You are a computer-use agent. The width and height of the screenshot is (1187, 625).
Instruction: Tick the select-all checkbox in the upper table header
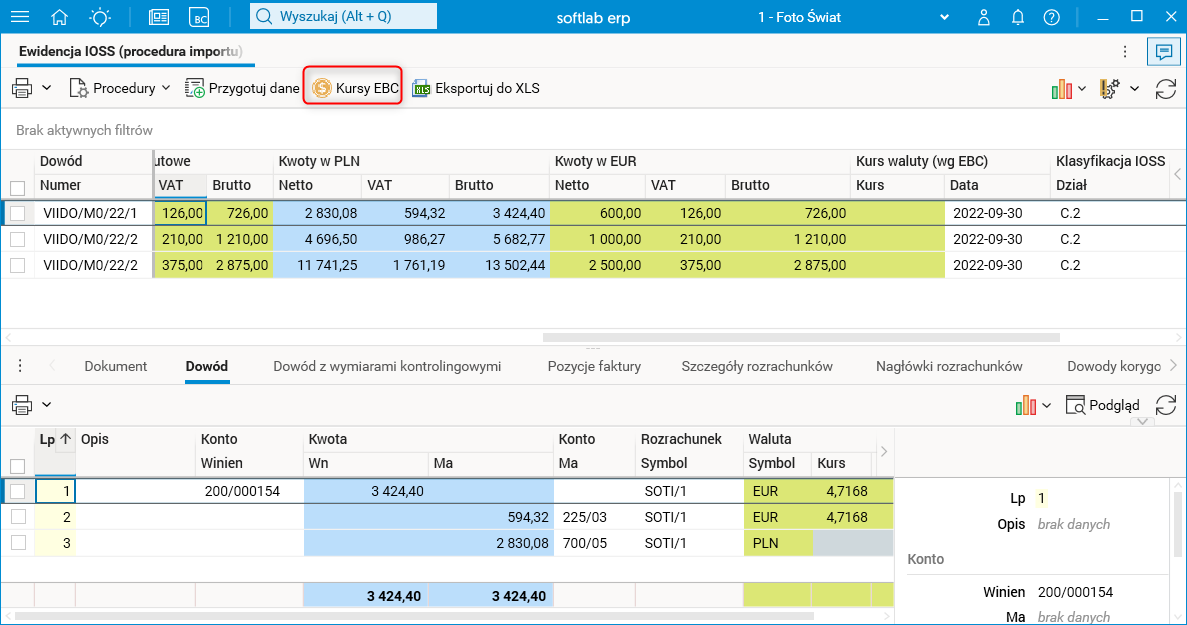coord(17,187)
